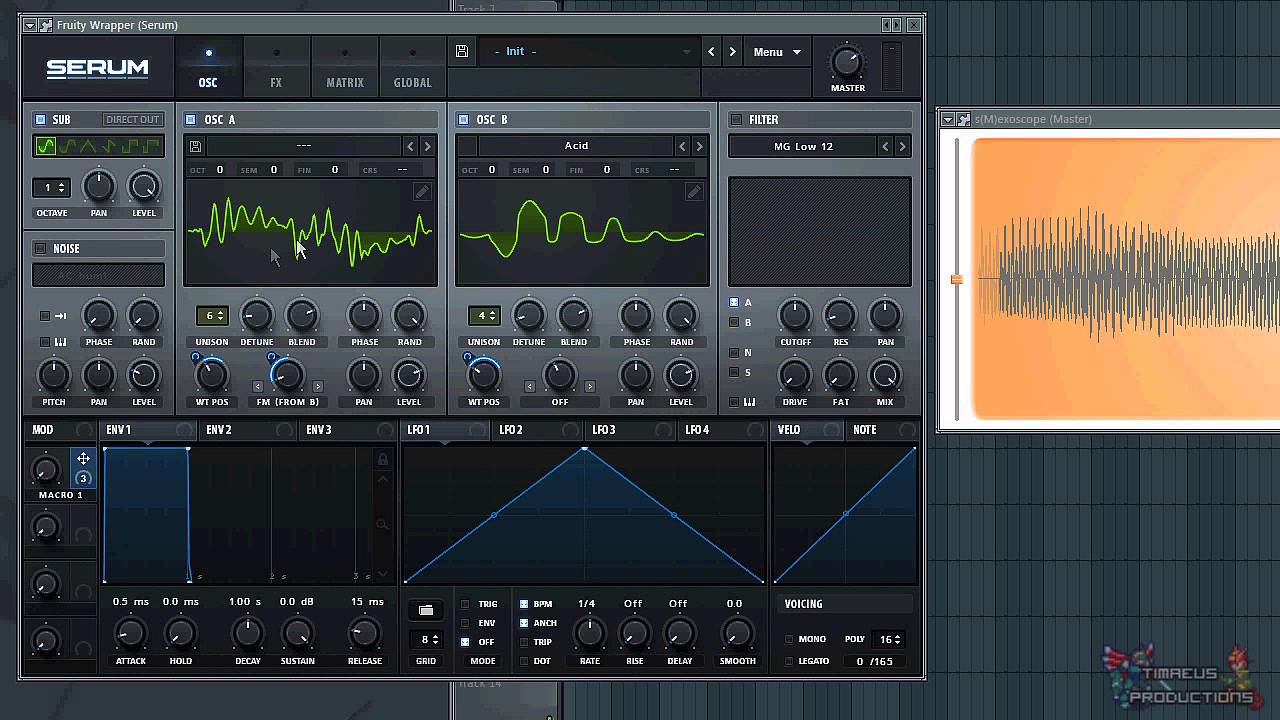Screen dimensions: 1280x720
Task: Select the square sub oscillator waveform
Action: pyautogui.click(x=129, y=146)
